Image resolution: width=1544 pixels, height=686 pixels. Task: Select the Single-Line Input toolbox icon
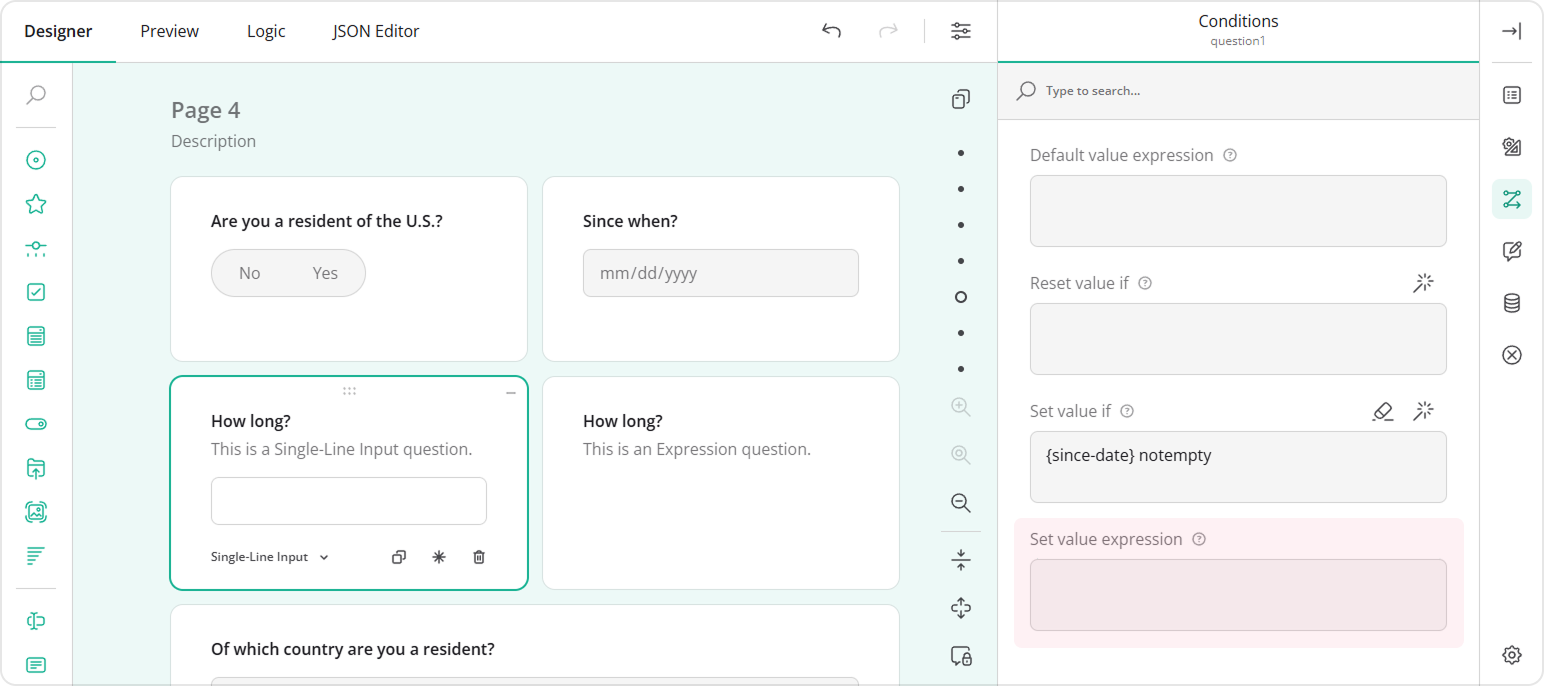coord(36,621)
